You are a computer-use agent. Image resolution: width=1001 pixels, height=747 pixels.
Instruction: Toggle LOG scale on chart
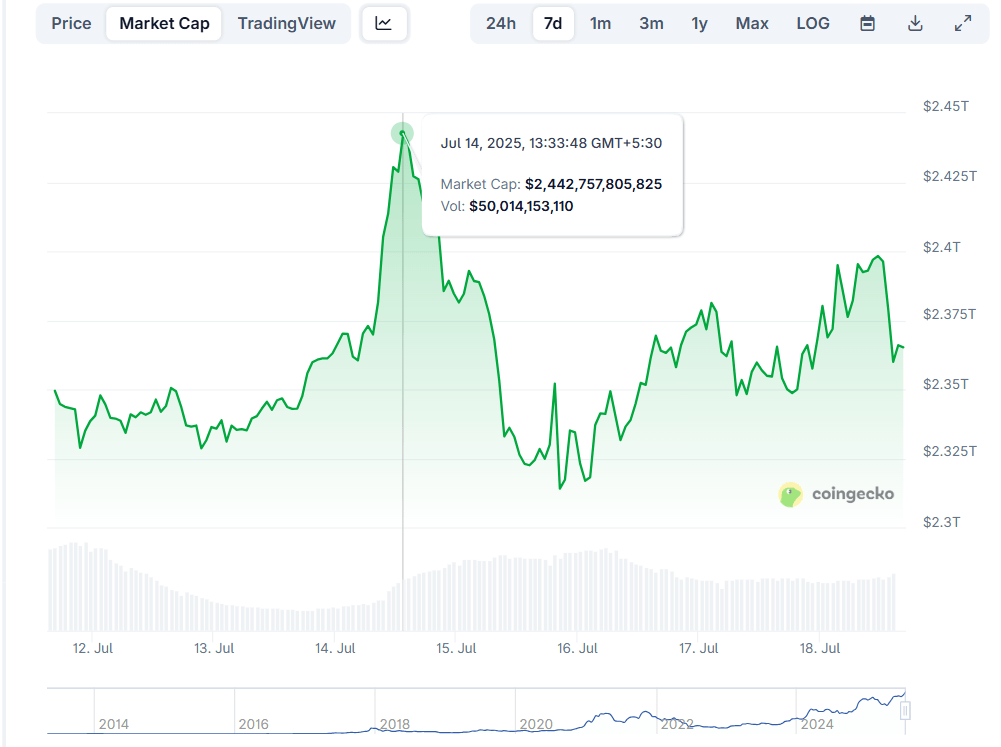813,23
